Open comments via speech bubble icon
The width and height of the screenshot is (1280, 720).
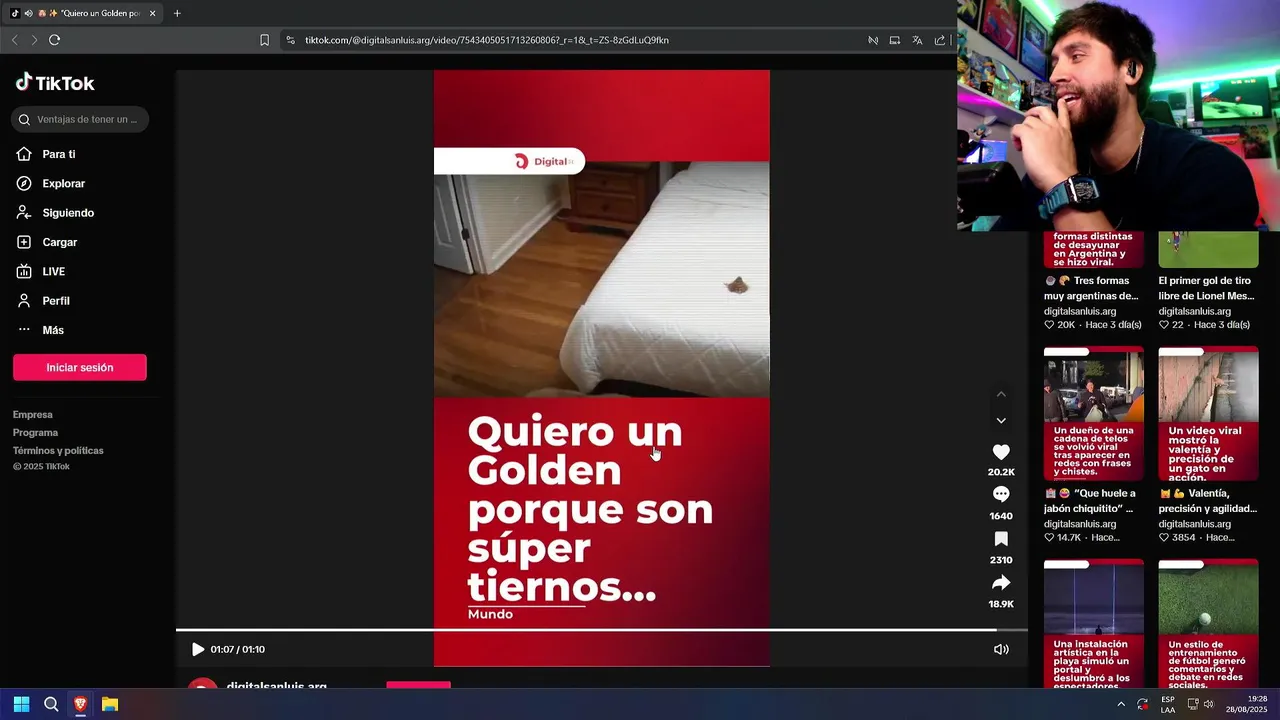pos(1001,494)
